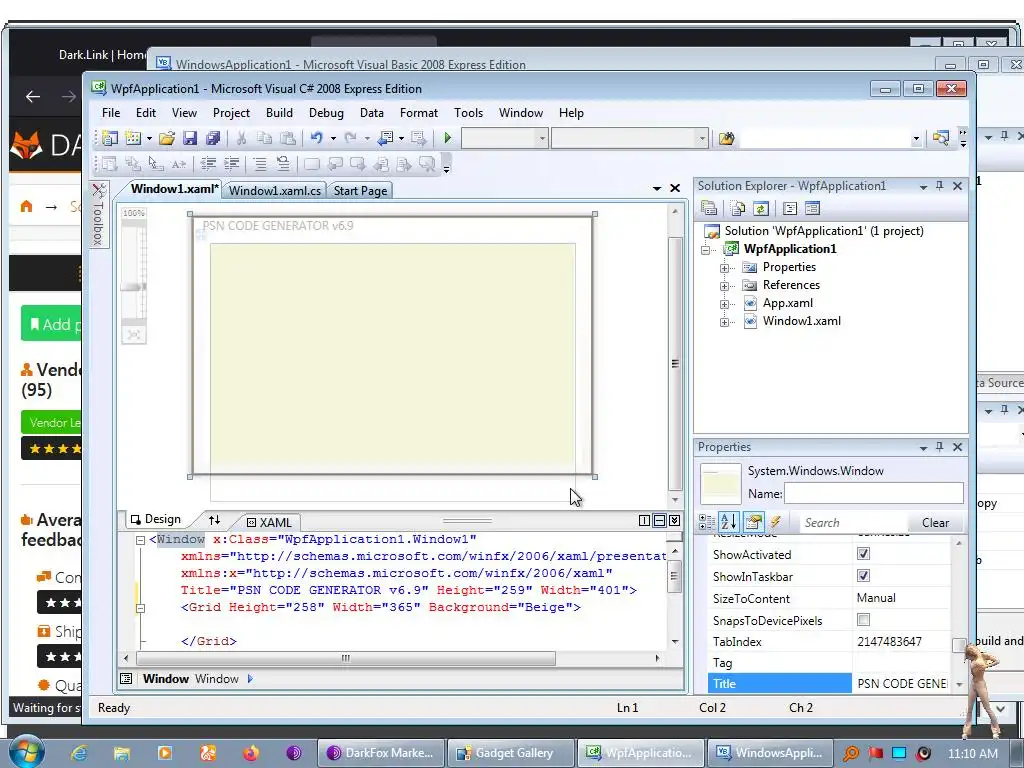Click the Cut scissors icon

coord(241,138)
